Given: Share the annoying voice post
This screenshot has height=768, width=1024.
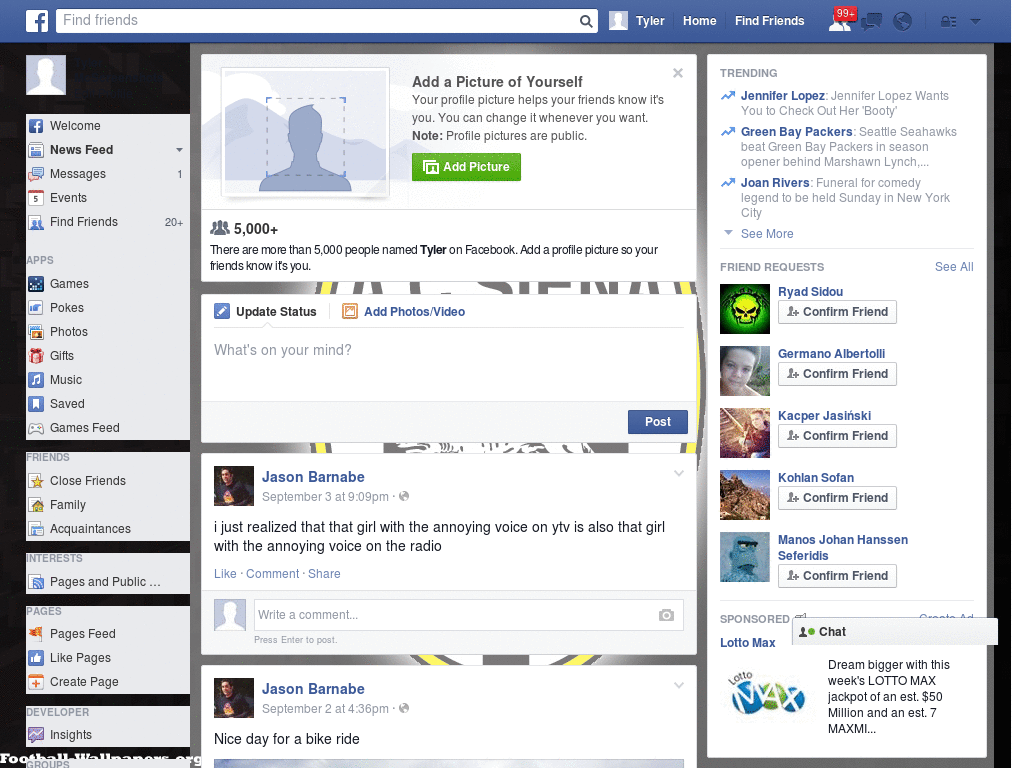Looking at the screenshot, I should 324,573.
